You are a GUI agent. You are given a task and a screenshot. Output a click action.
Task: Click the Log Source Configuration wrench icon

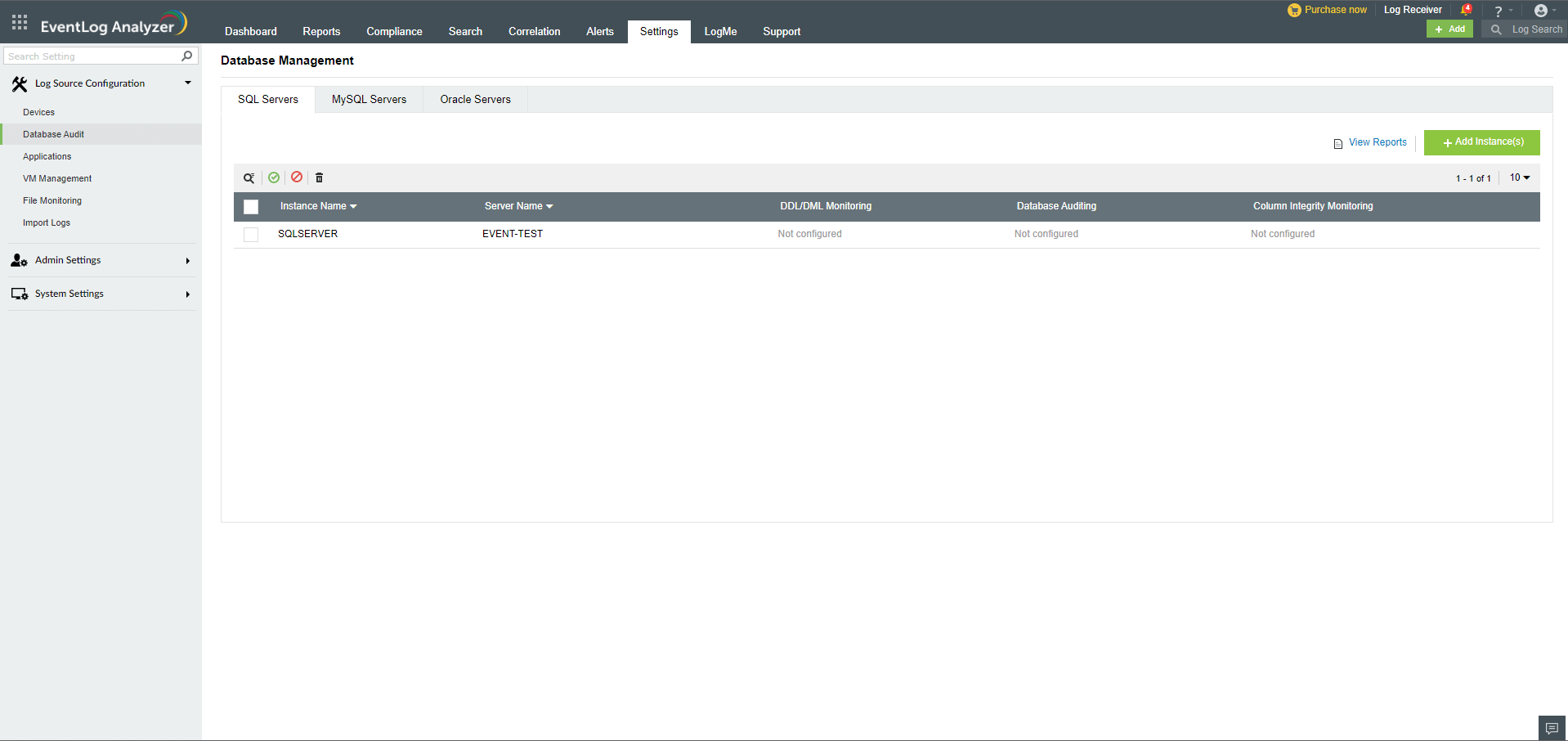pyautogui.click(x=20, y=83)
